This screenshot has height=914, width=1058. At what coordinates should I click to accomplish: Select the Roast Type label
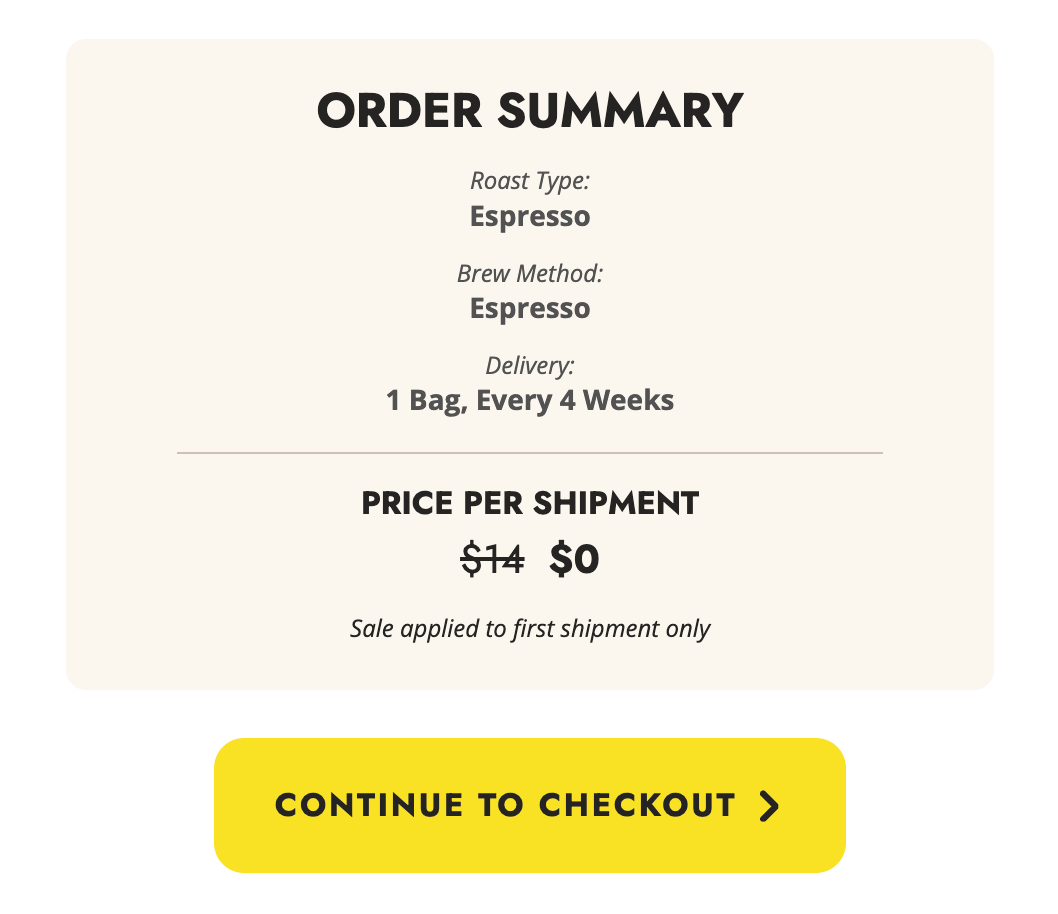(530, 181)
